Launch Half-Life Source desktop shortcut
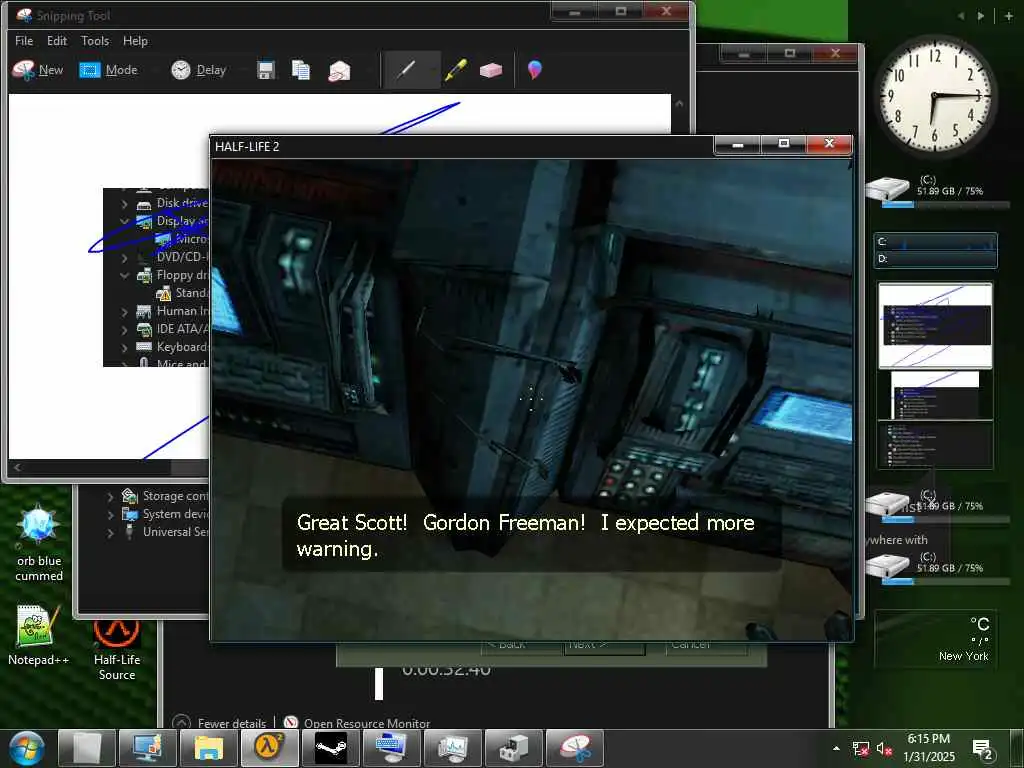 pos(117,650)
